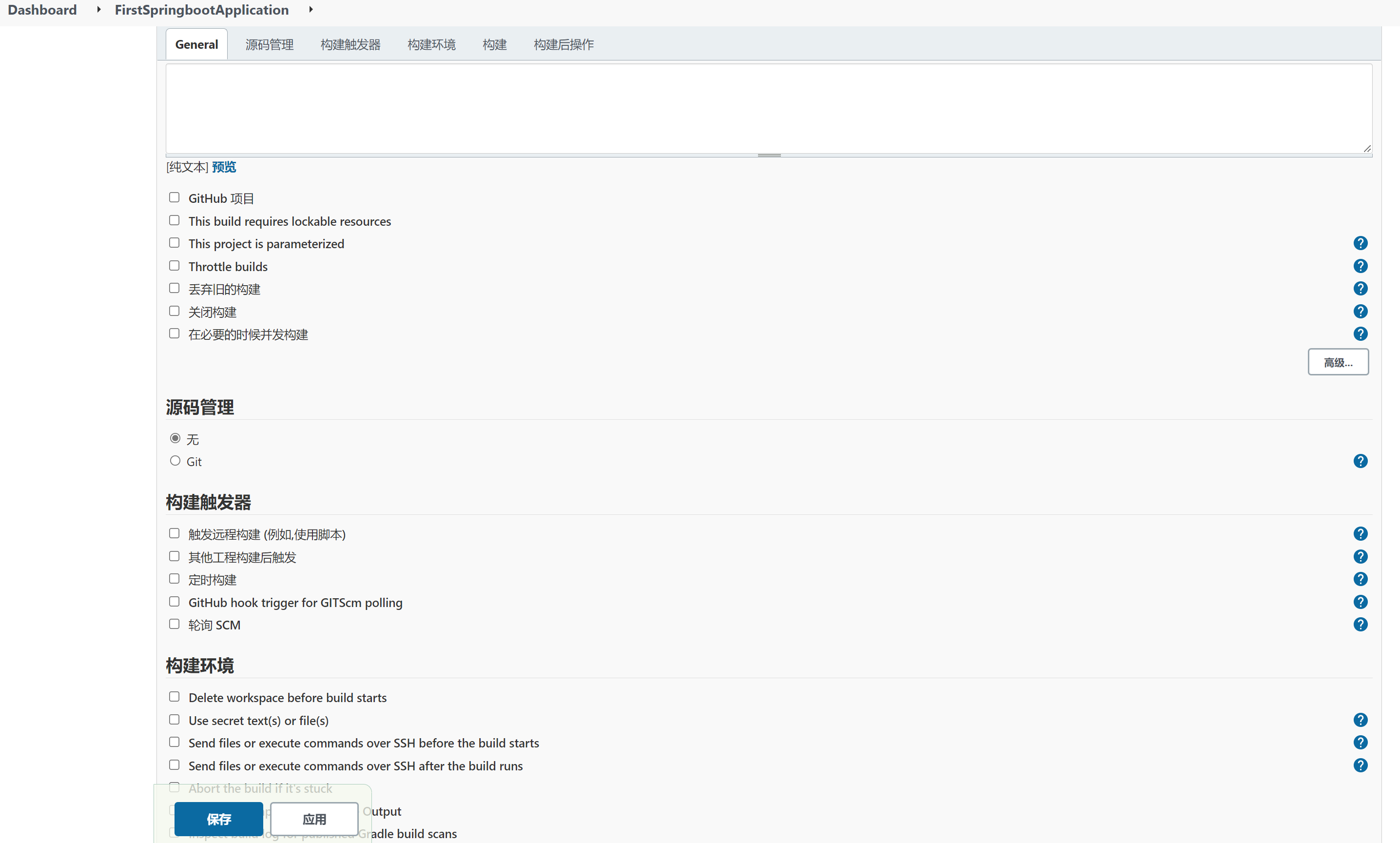1400x843 pixels.
Task: Check GitHub hook trigger for GITScm polling
Action: click(175, 601)
